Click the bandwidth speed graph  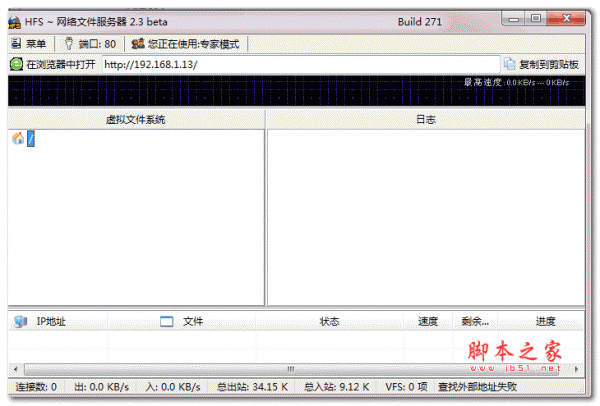pos(297,91)
